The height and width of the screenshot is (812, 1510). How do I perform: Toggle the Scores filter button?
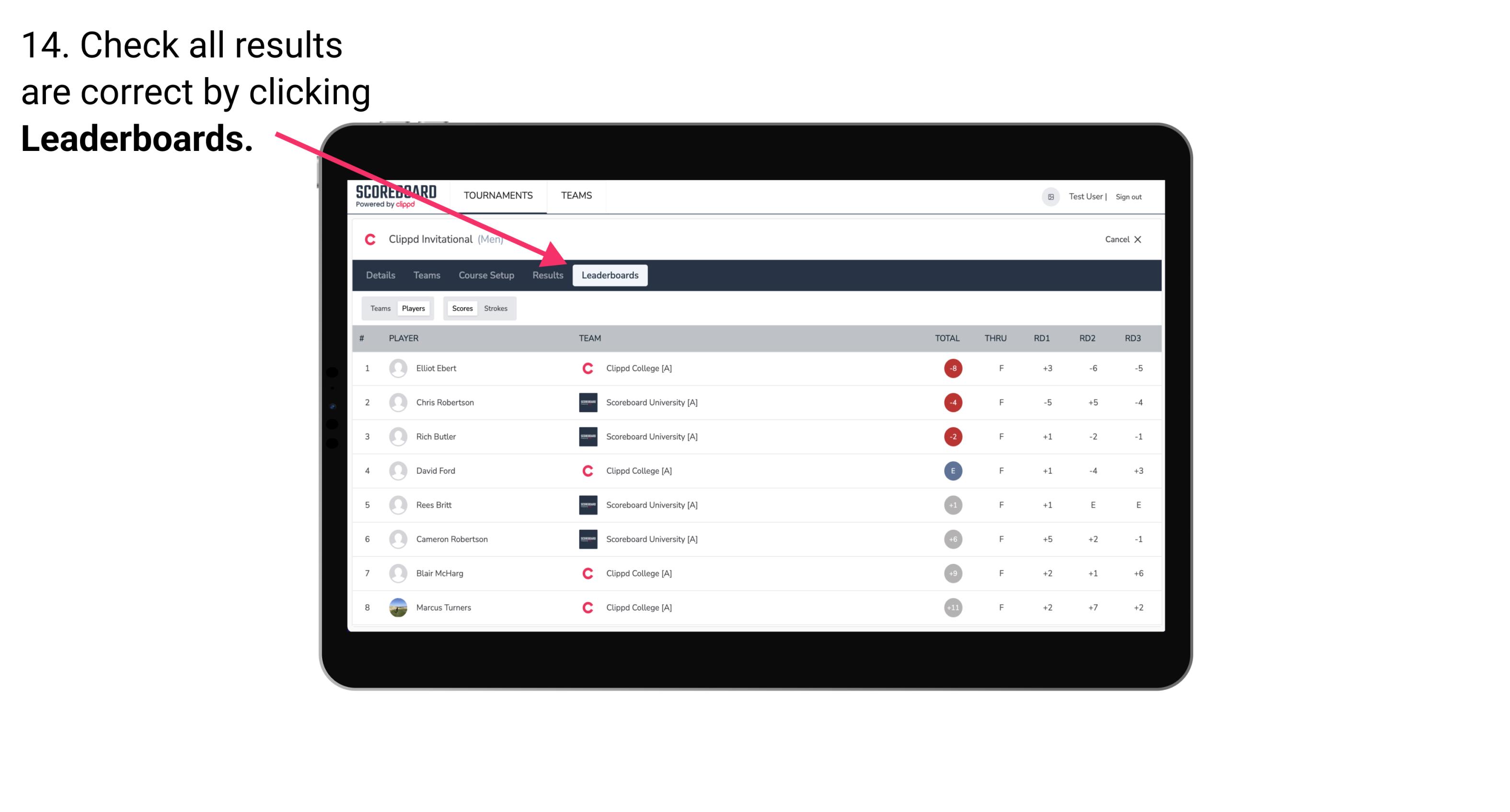click(x=461, y=308)
